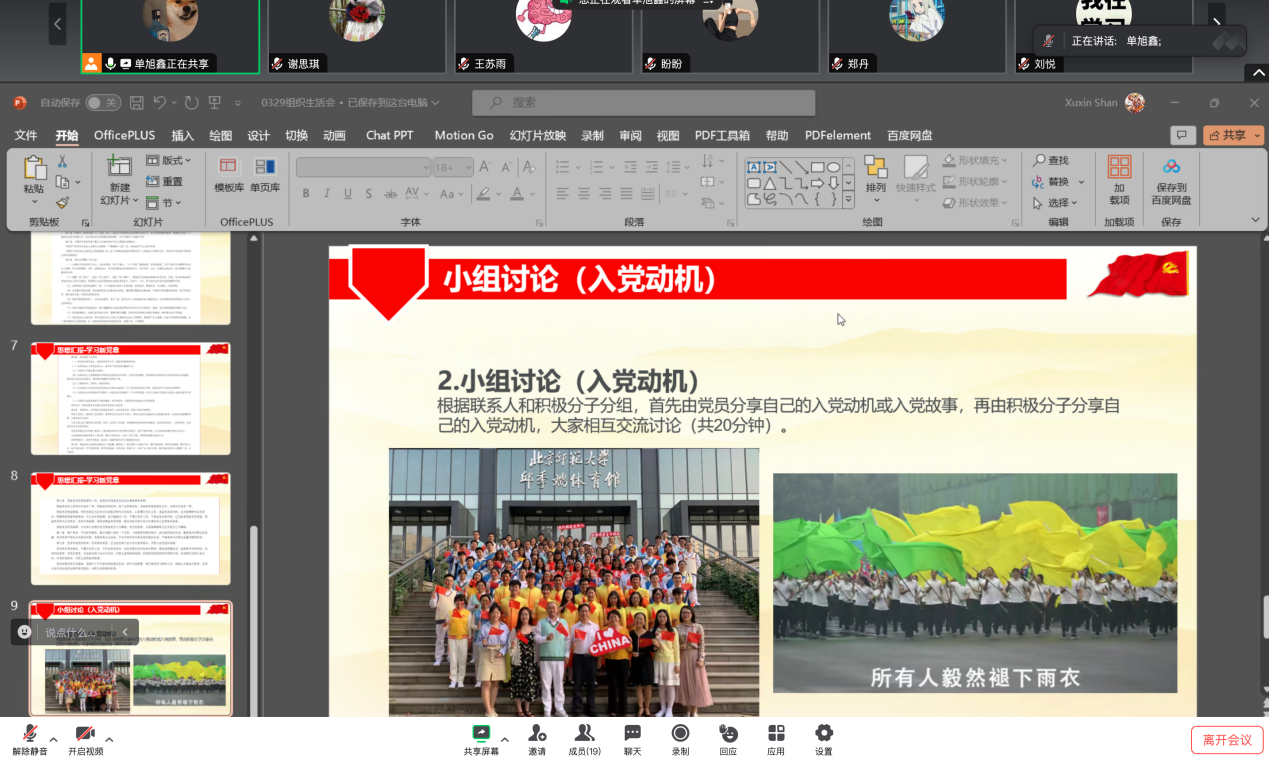This screenshot has width=1269, height=763.
Task: Select the Format Painter brush icon
Action: click(62, 202)
